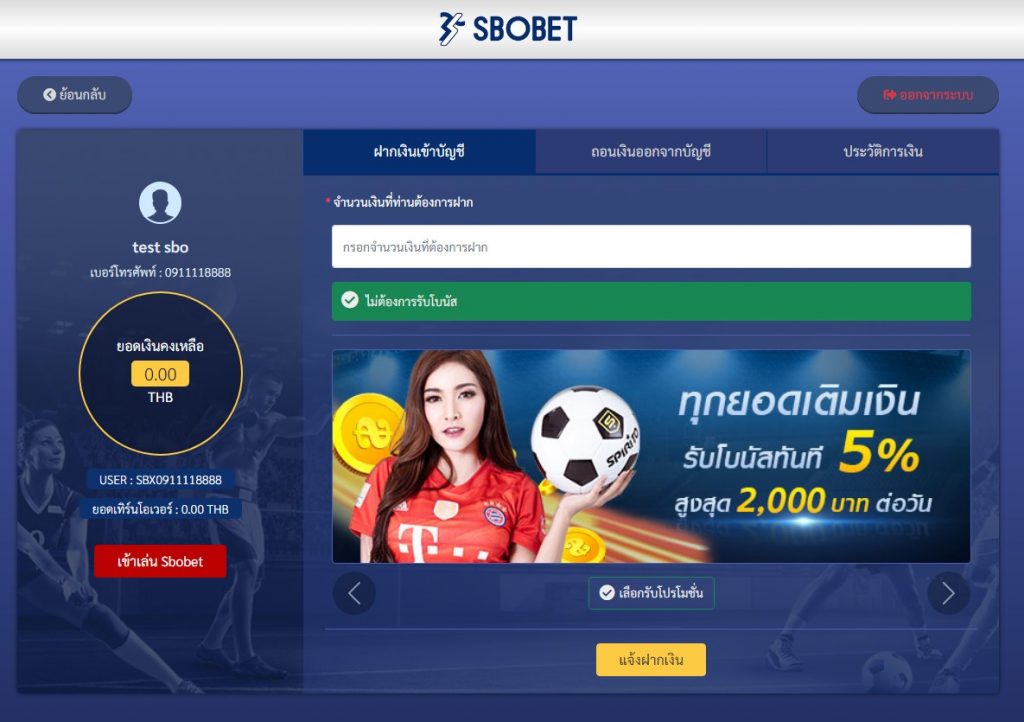1024x722 pixels.
Task: Click the ออกจากระบบ logout button
Action: tap(928, 95)
